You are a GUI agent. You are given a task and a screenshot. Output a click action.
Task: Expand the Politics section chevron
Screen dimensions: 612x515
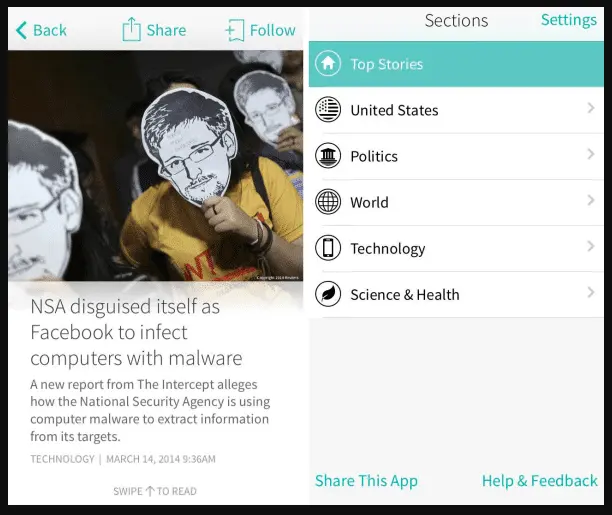pyautogui.click(x=591, y=154)
